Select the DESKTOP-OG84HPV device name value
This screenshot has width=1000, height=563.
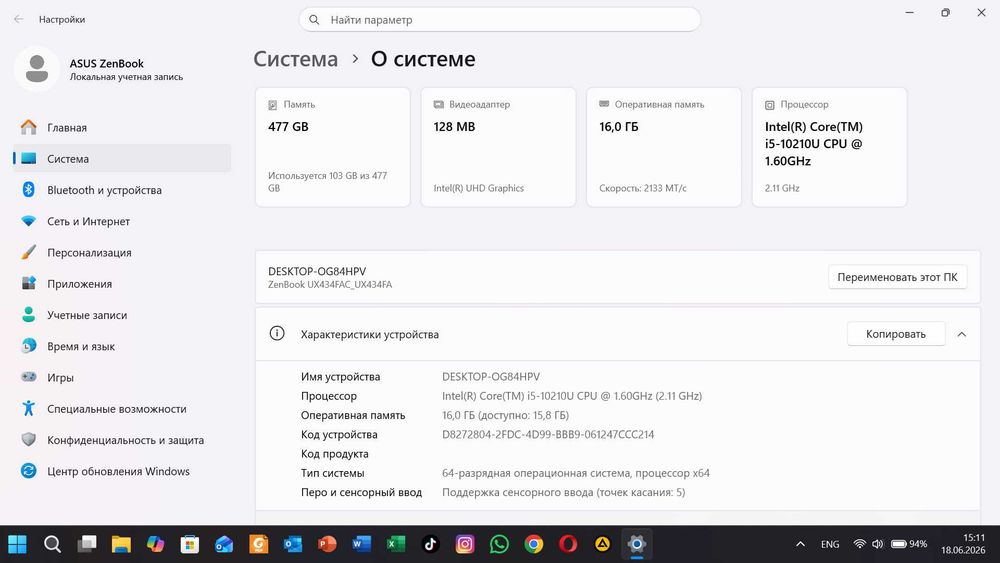click(491, 377)
